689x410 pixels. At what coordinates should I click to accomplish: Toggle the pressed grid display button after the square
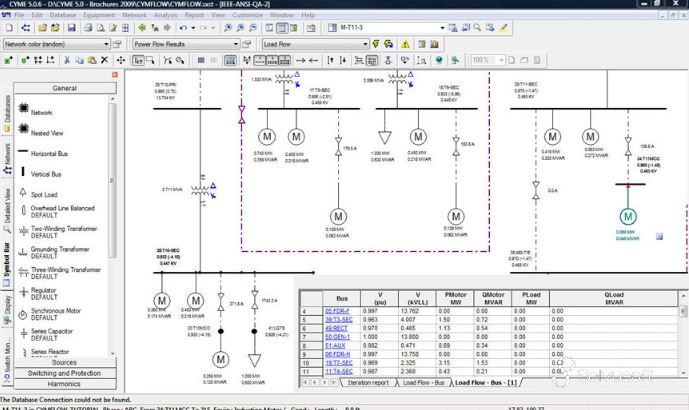tap(230, 60)
